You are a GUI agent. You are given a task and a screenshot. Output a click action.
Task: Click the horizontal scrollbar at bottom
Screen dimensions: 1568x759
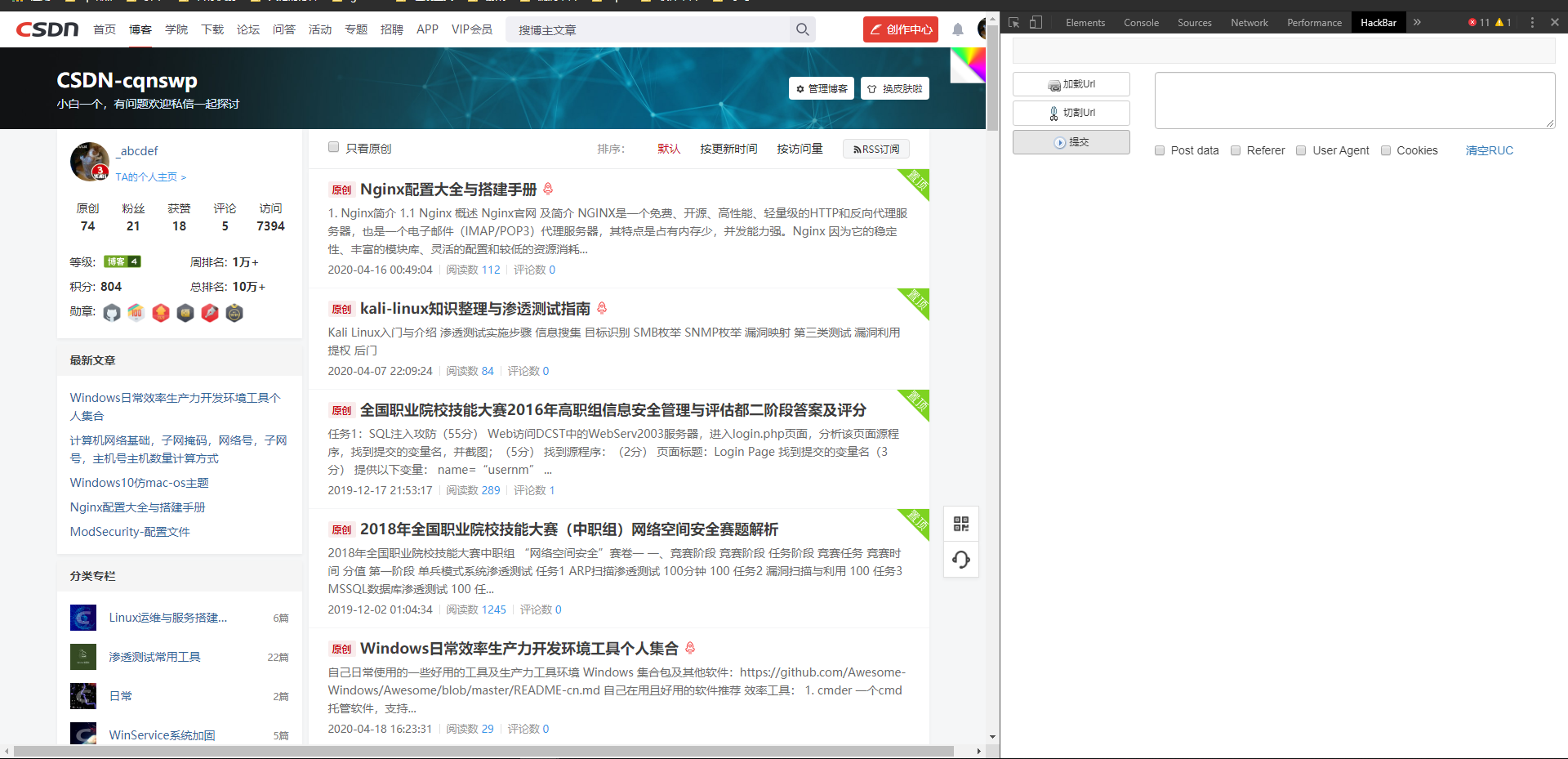[483, 751]
